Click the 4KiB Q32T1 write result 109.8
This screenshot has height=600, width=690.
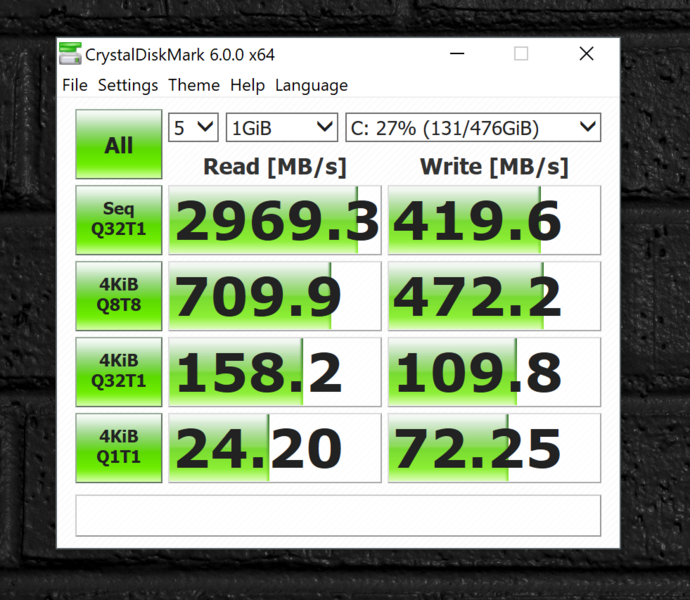pos(494,372)
